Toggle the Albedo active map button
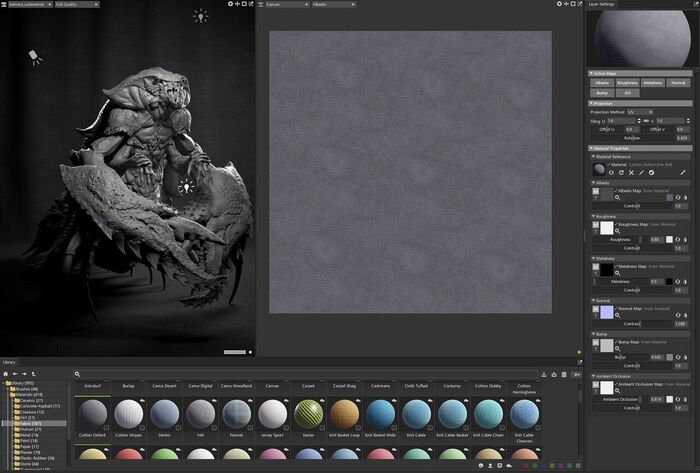Screen dimensions: 700x473 (601, 82)
